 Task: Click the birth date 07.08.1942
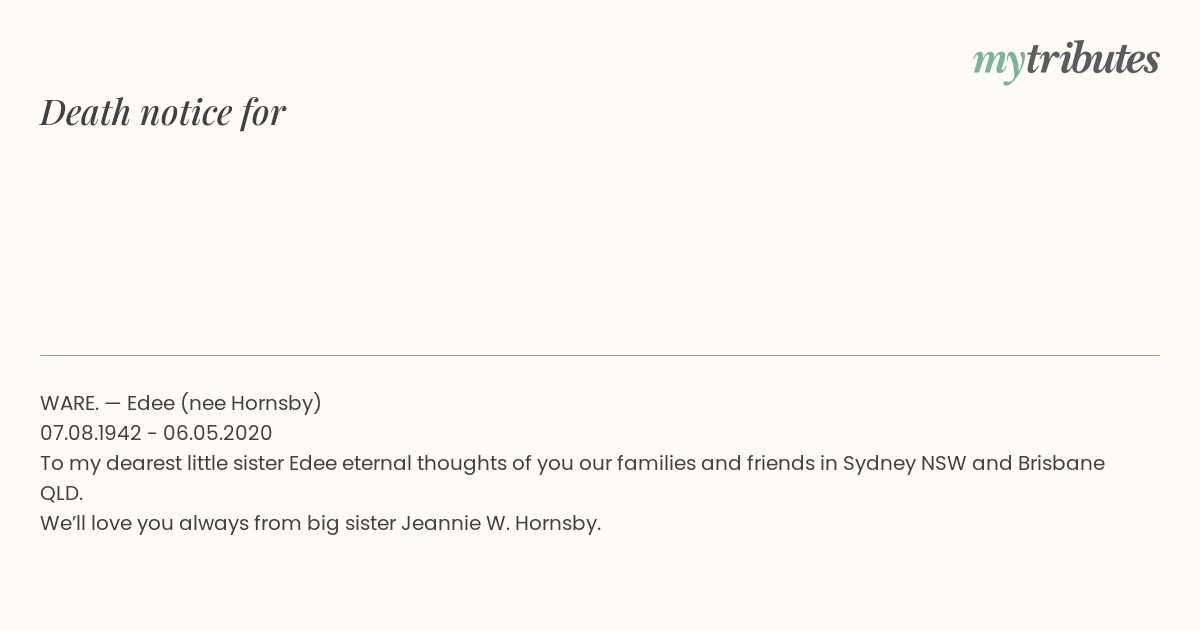pos(91,433)
